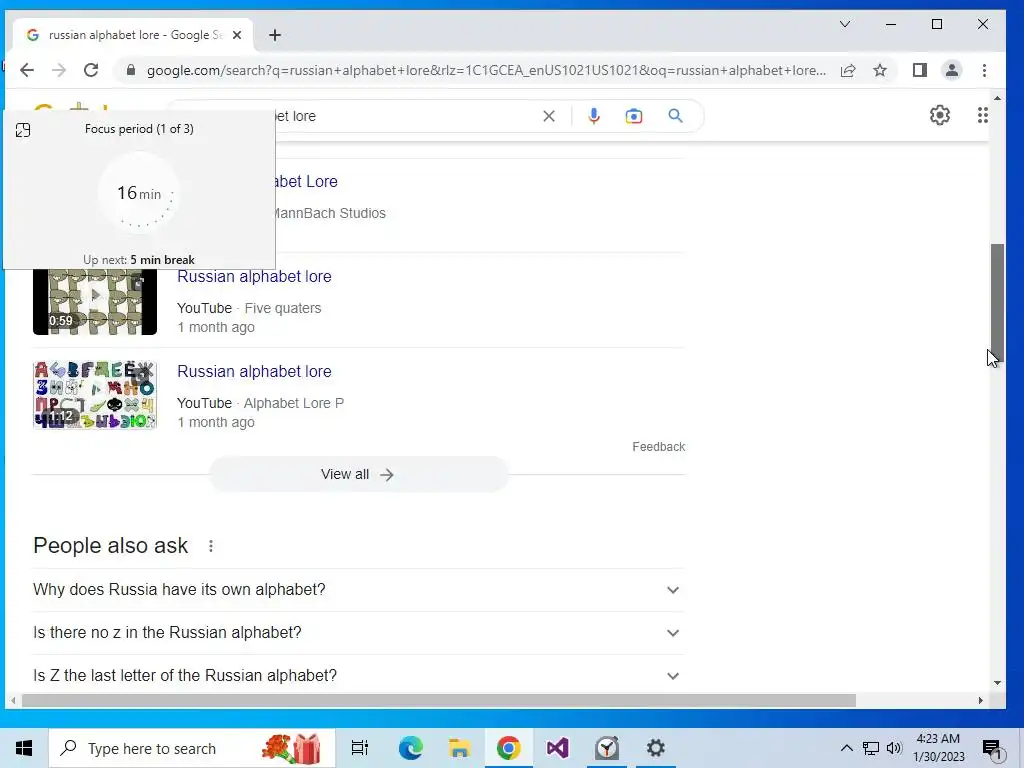The height and width of the screenshot is (768, 1024).
Task: Expand the focus timer to full view
Action: pyautogui.click(x=23, y=130)
